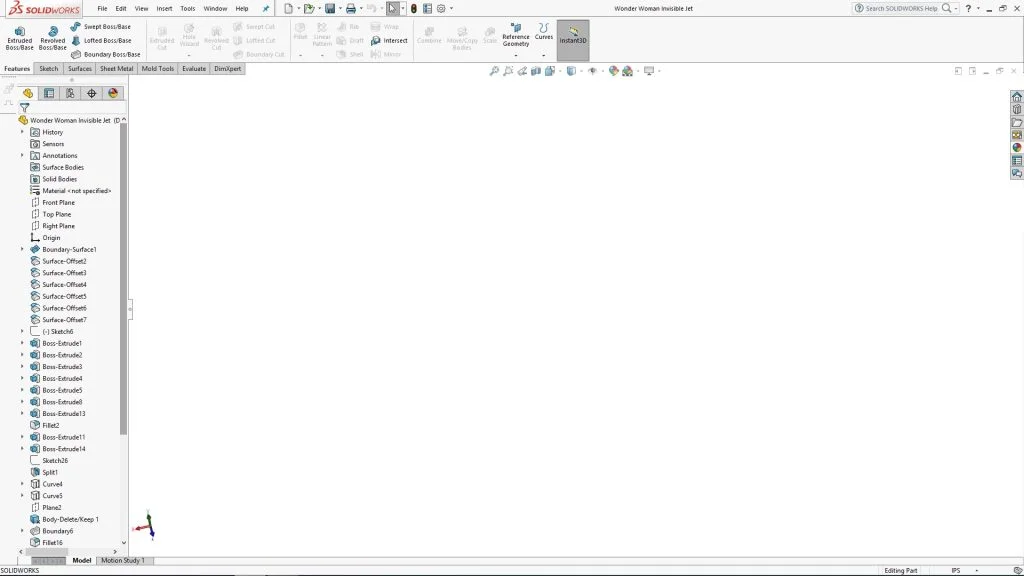Viewport: 1024px width, 576px height.
Task: Pin the menu bar with pushpin
Action: (266, 8)
